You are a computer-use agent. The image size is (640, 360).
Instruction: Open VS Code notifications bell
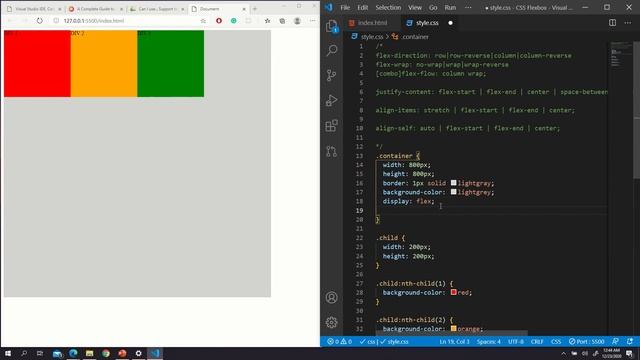click(630, 342)
